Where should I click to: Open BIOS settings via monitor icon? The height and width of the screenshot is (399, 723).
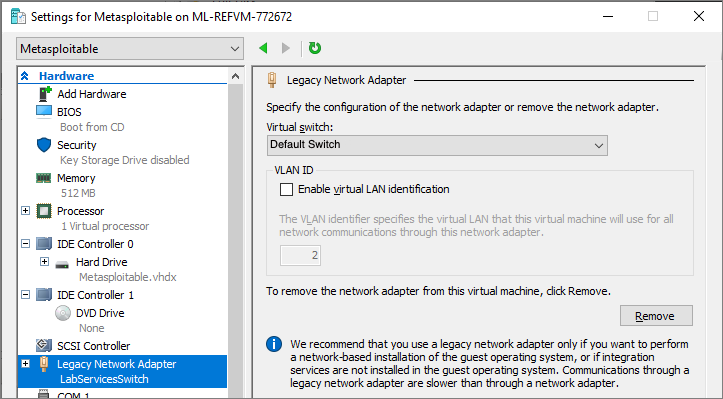pyautogui.click(x=44, y=112)
